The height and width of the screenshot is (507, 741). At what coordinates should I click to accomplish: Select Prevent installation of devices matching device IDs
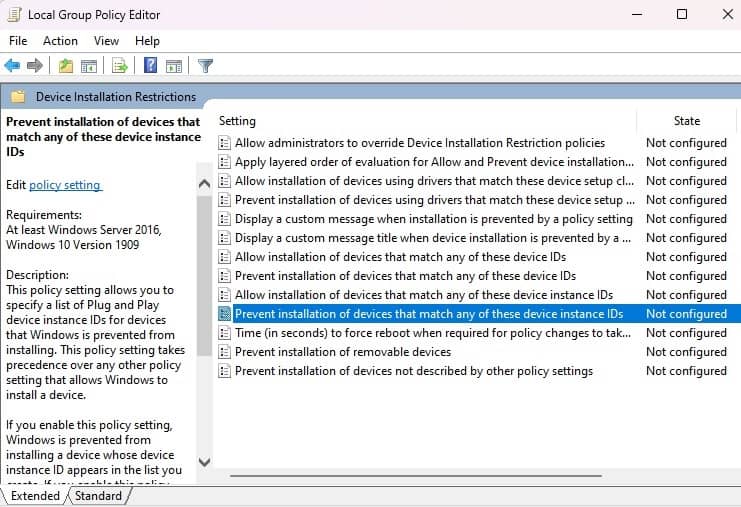pyautogui.click(x=405, y=275)
